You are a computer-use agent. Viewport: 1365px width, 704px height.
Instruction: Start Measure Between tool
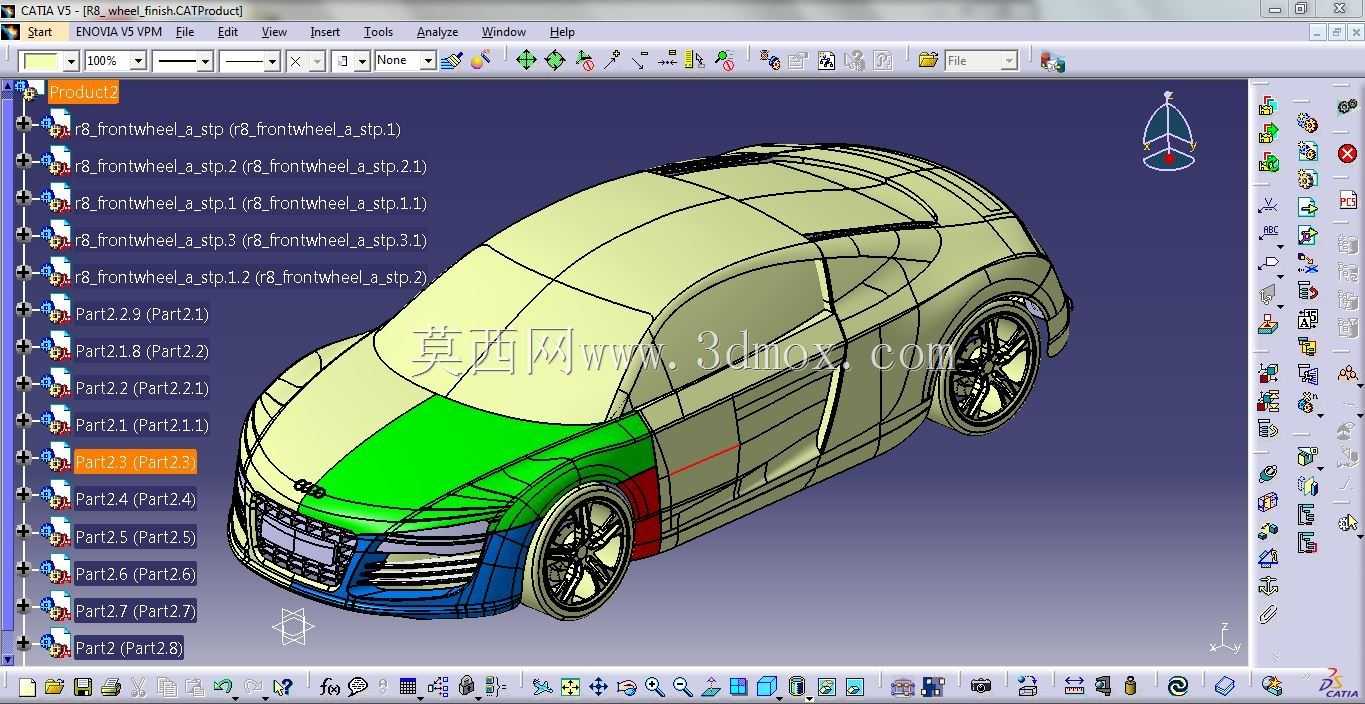1074,687
